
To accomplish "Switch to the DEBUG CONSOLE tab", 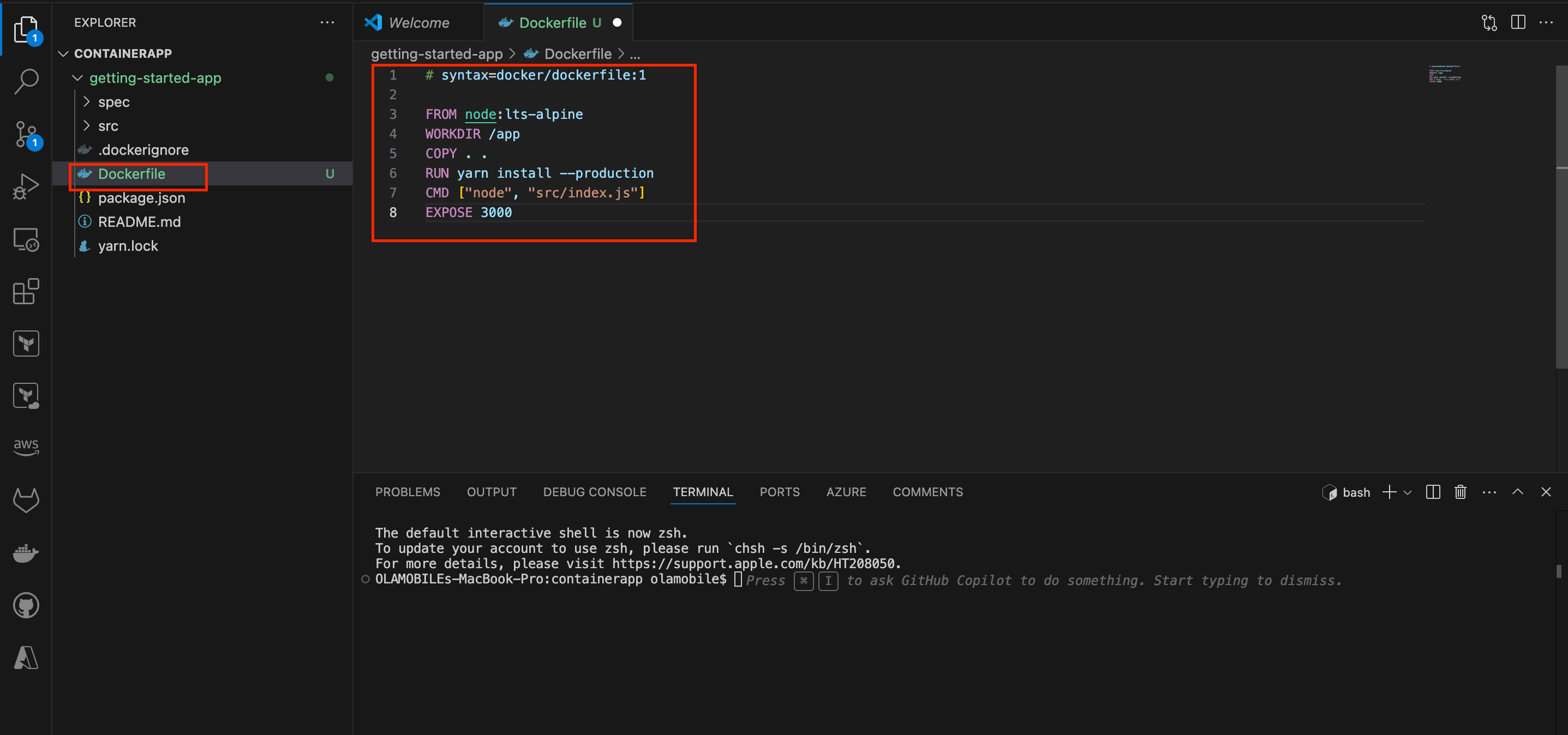I will pos(595,492).
